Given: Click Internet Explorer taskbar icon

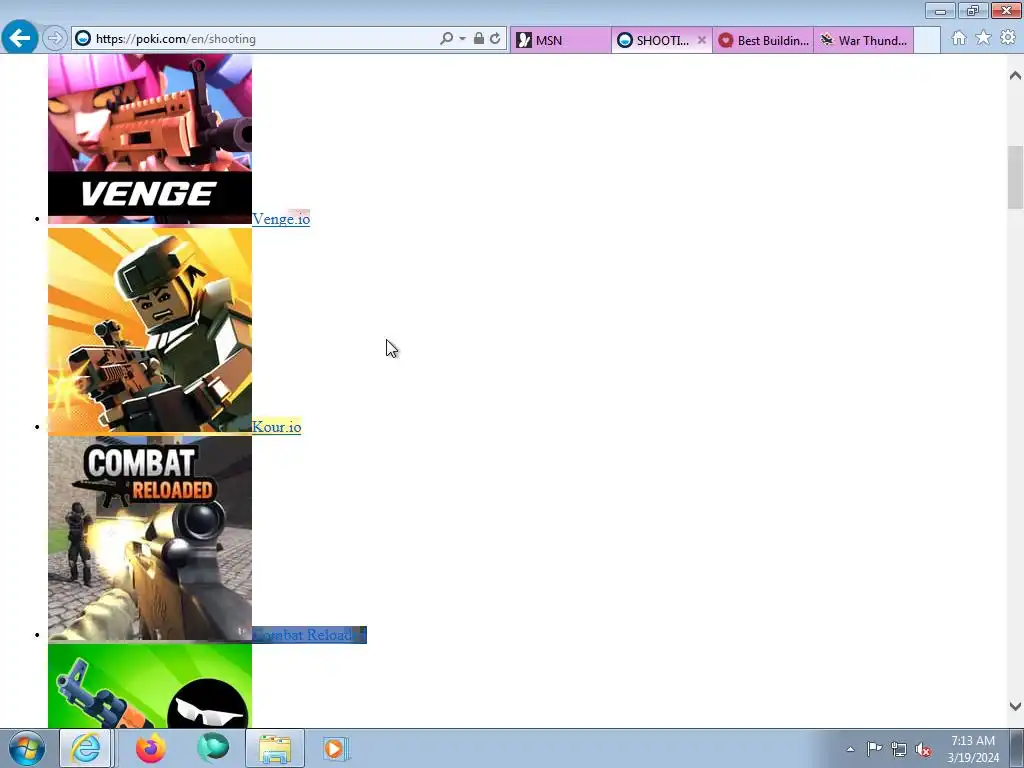Looking at the screenshot, I should [x=86, y=748].
